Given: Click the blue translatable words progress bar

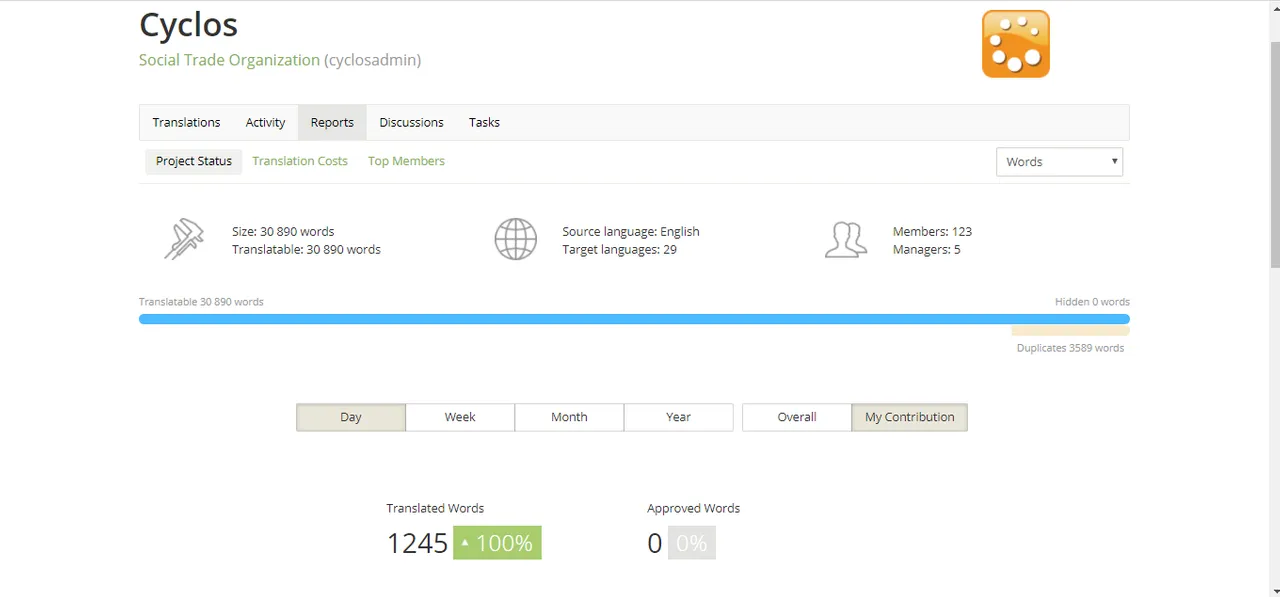Looking at the screenshot, I should (634, 319).
